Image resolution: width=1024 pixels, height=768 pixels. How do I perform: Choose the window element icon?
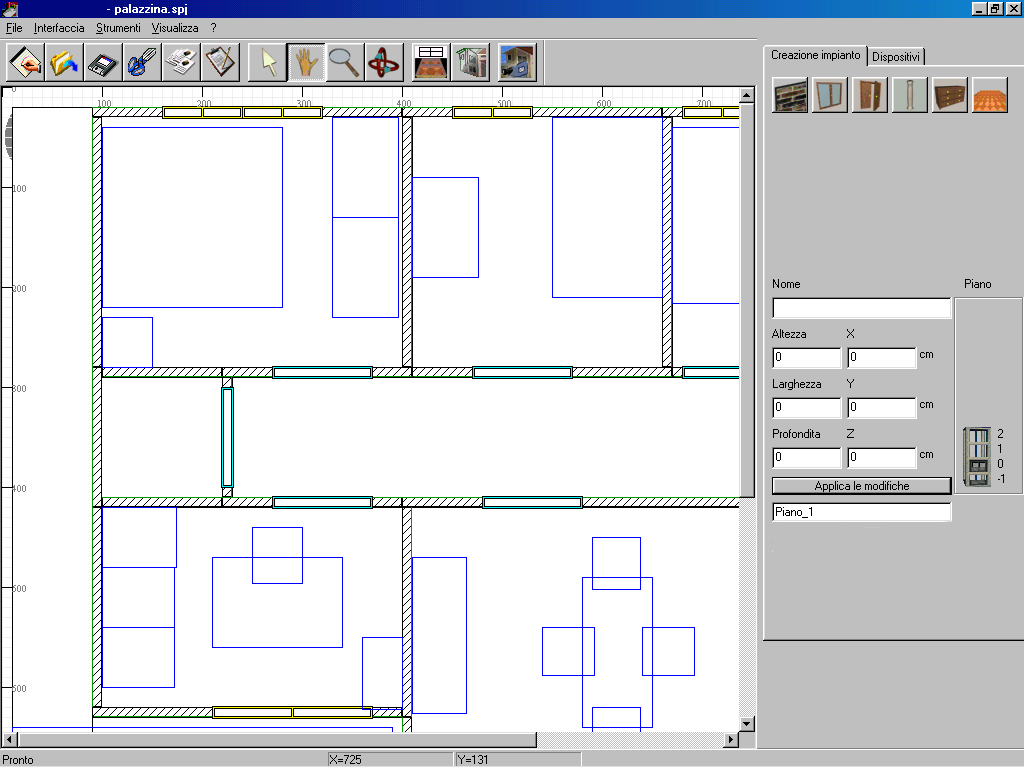[x=830, y=95]
